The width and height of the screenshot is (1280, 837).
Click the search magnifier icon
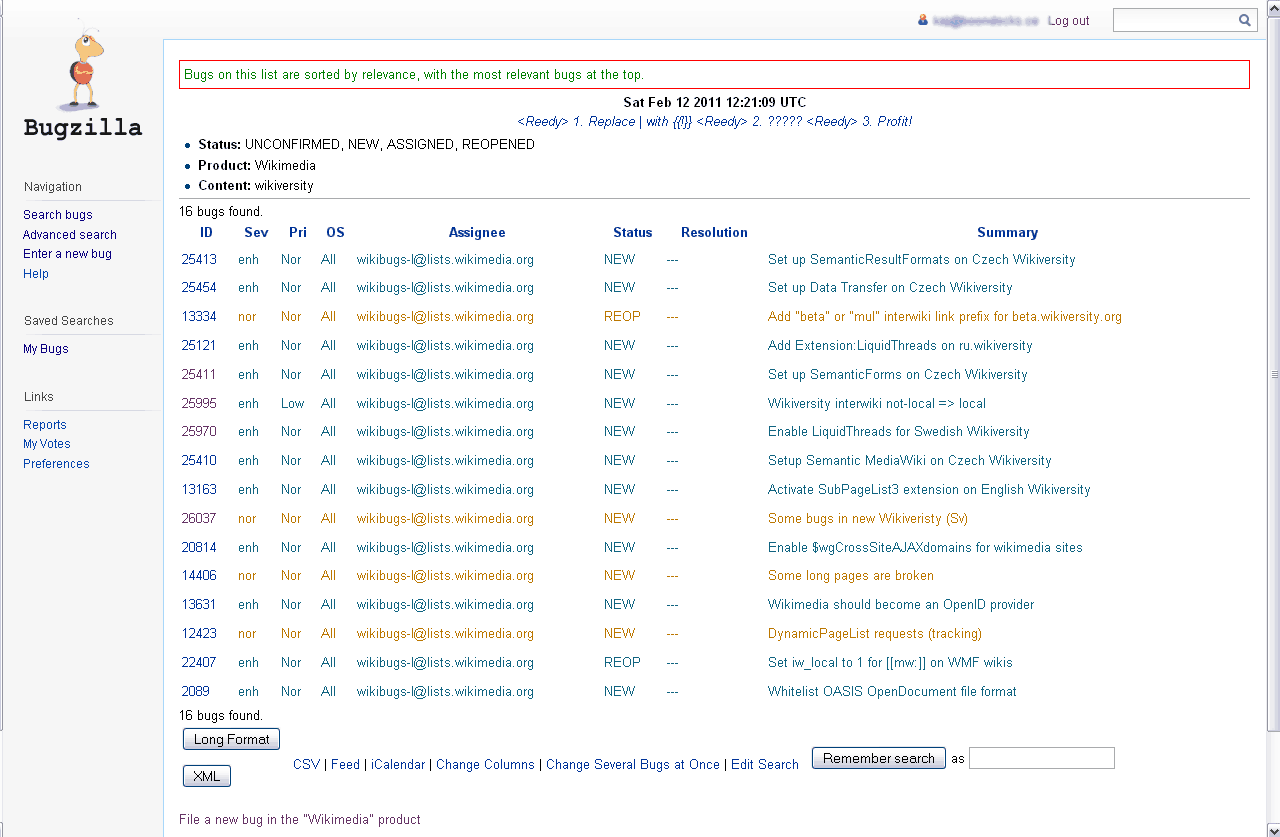1244,19
